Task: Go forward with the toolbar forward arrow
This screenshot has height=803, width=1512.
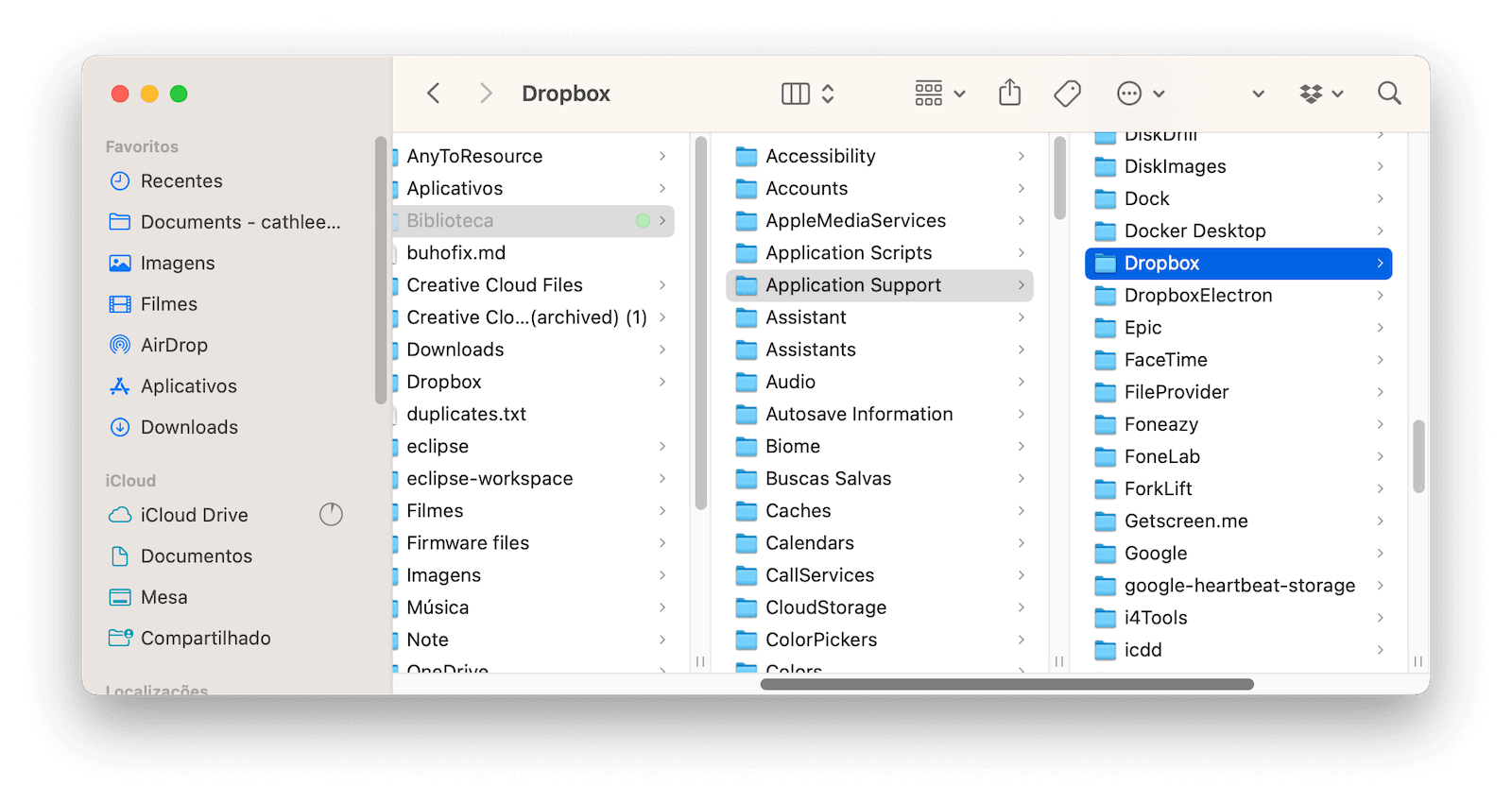Action: 486,94
